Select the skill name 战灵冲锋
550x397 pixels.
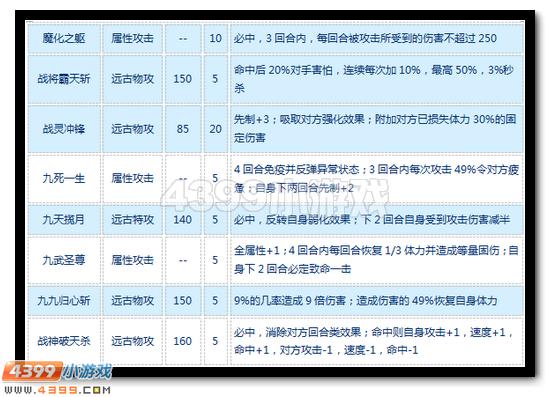tap(64, 129)
